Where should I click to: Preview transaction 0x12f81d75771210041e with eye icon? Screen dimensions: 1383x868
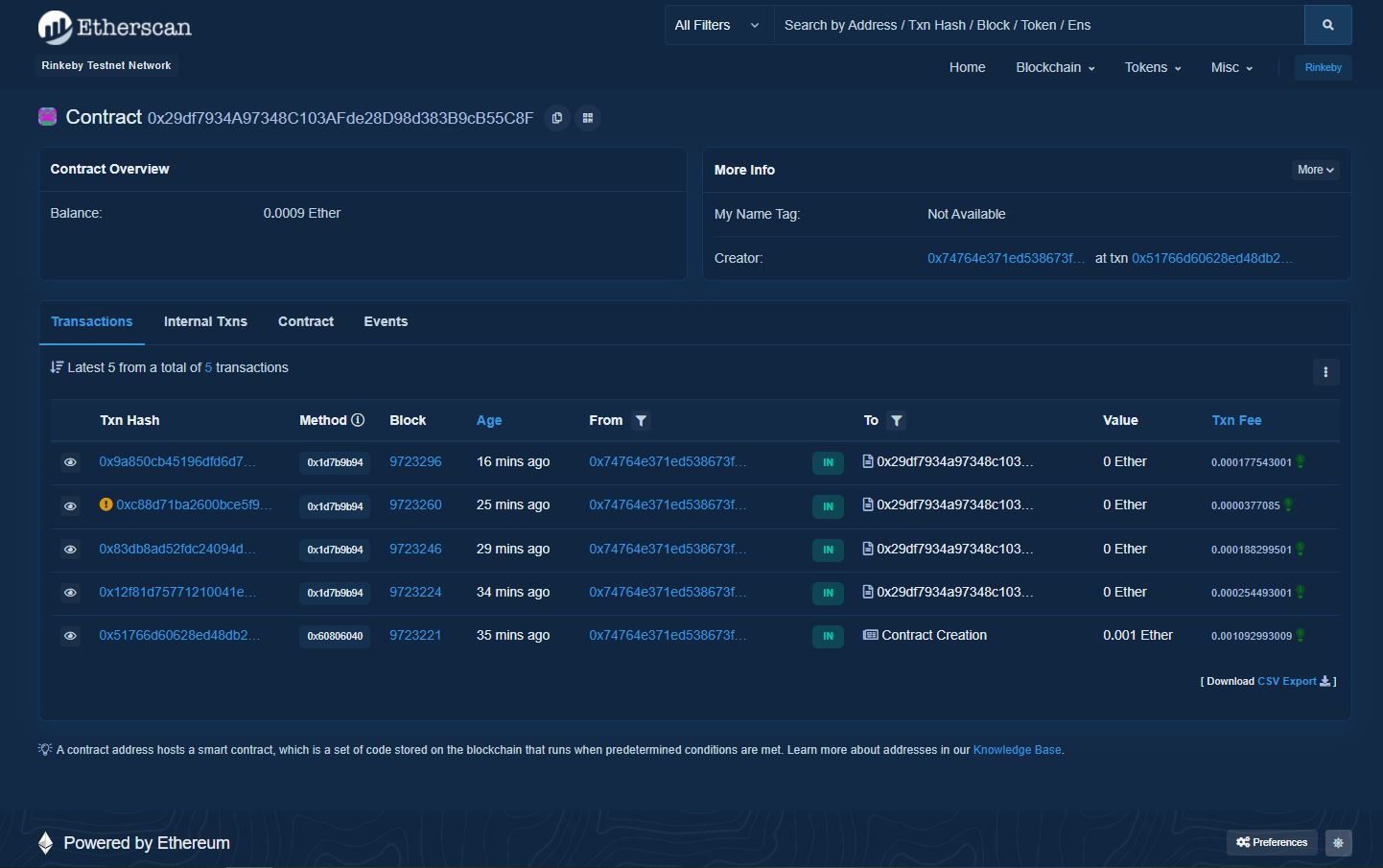point(70,593)
